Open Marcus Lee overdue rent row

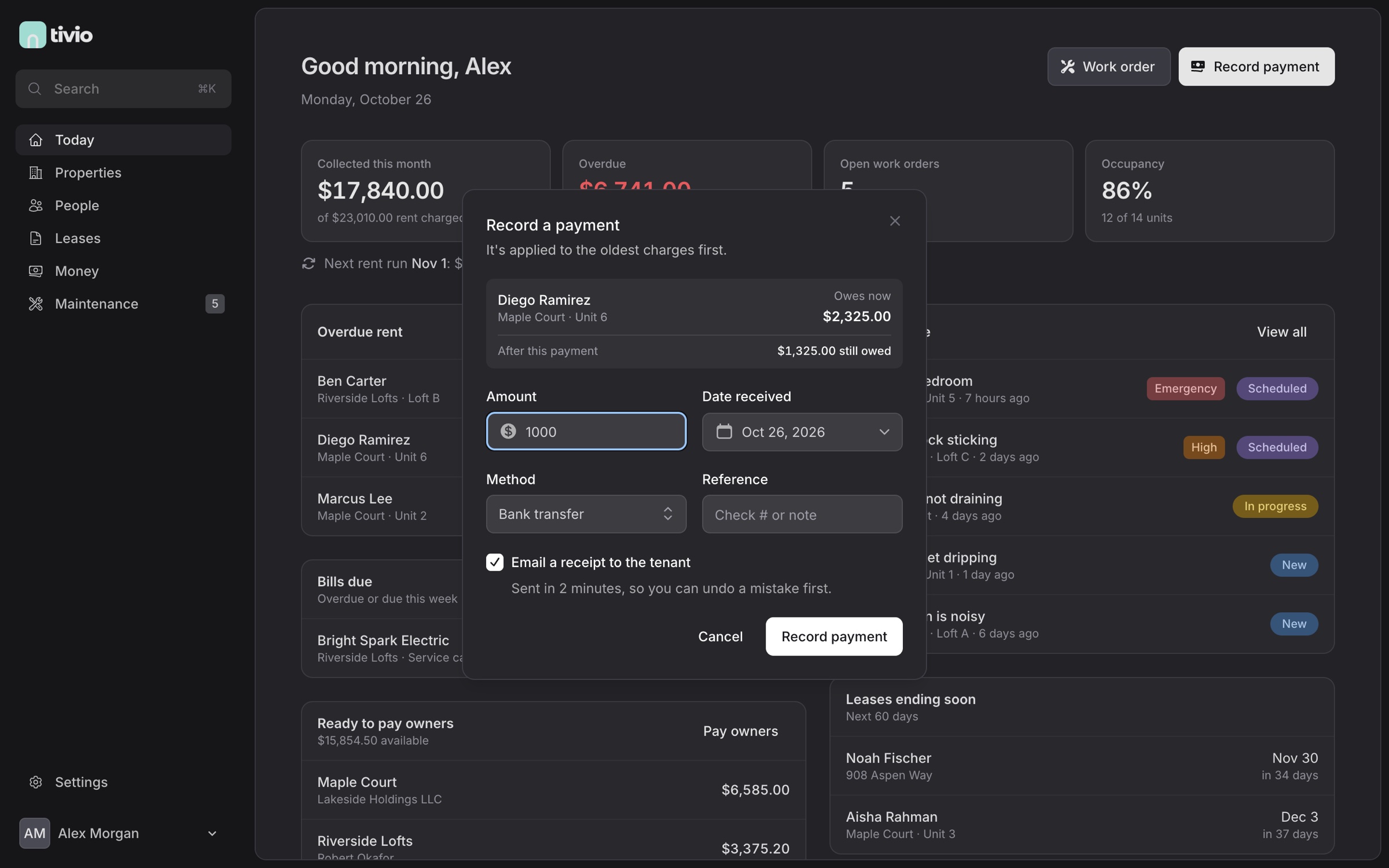point(382,506)
